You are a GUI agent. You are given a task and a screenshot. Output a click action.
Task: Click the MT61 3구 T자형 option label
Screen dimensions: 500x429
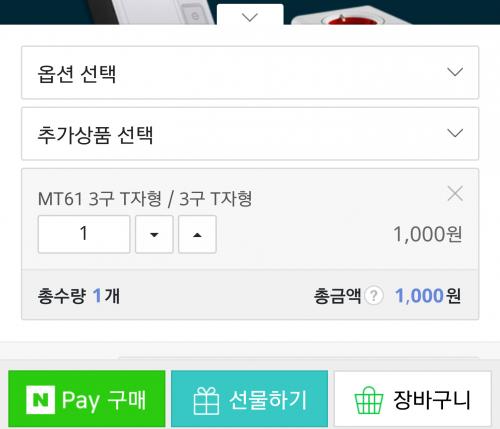(145, 199)
